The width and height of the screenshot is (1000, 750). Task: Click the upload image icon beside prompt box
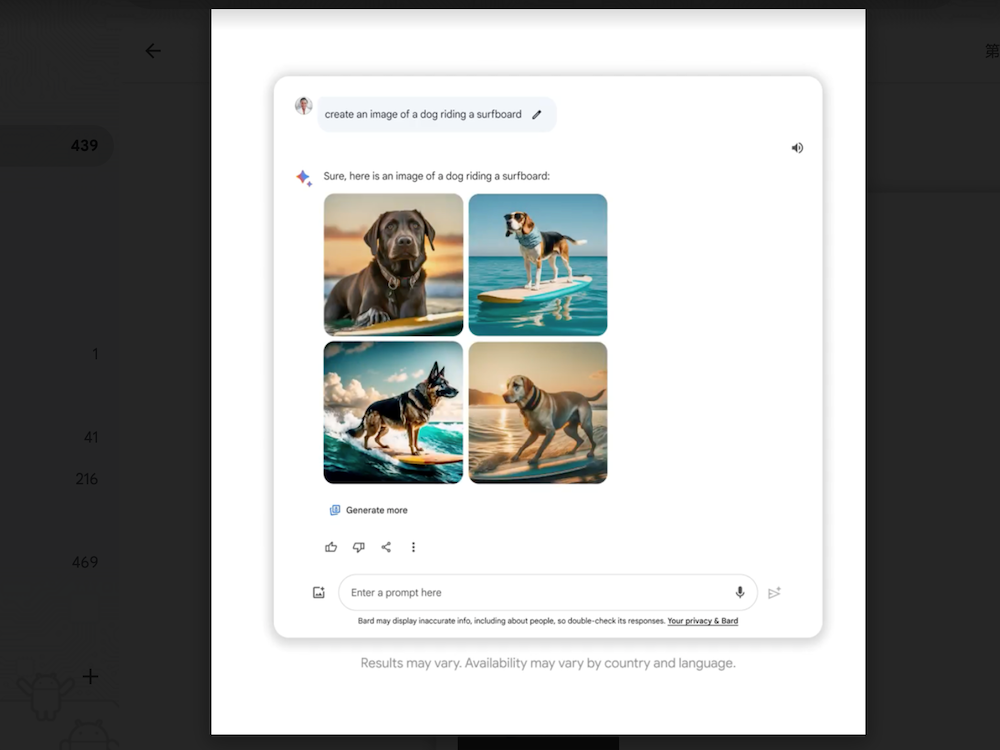pos(319,593)
